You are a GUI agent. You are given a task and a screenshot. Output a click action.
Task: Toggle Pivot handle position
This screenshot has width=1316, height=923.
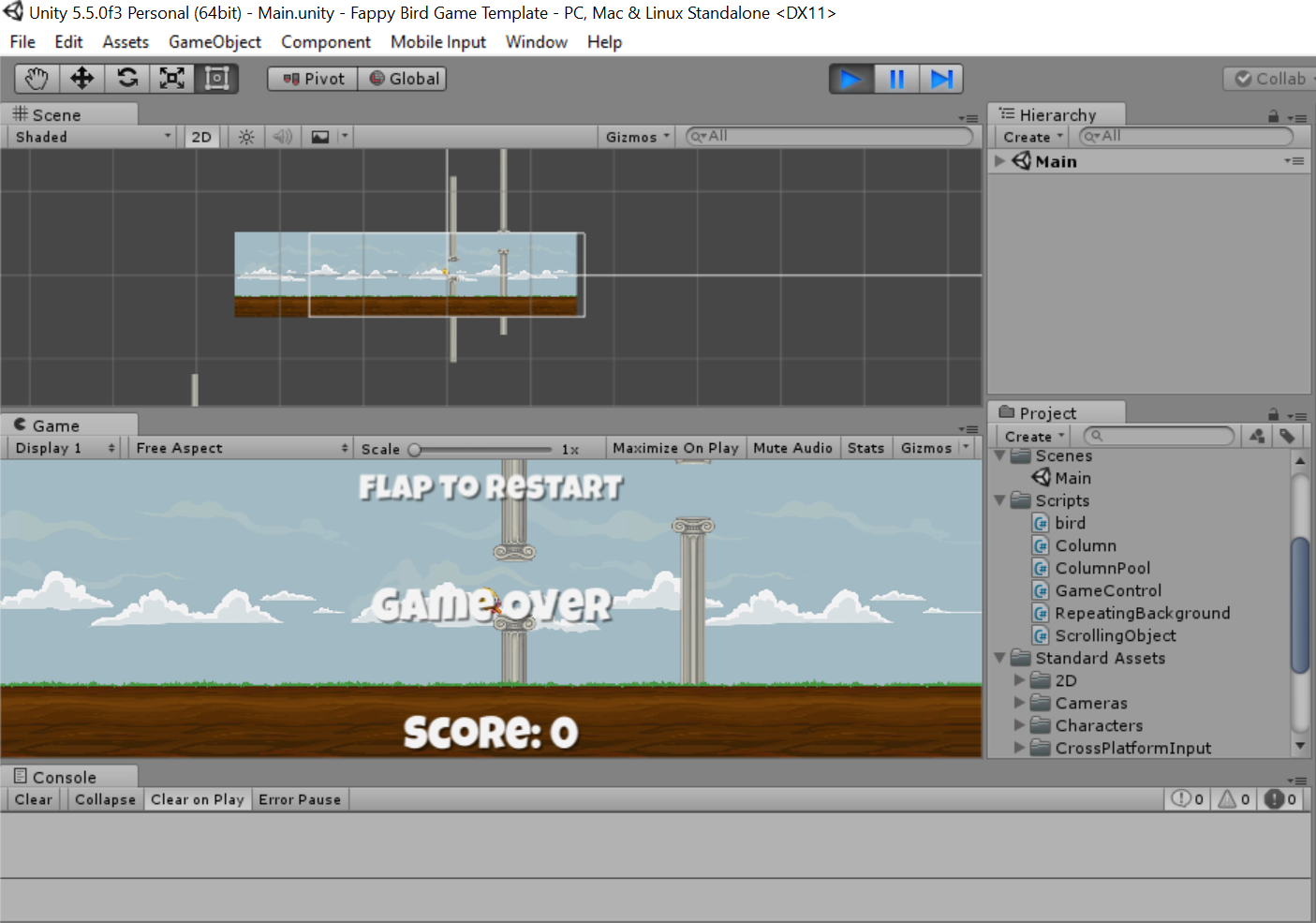pyautogui.click(x=313, y=79)
